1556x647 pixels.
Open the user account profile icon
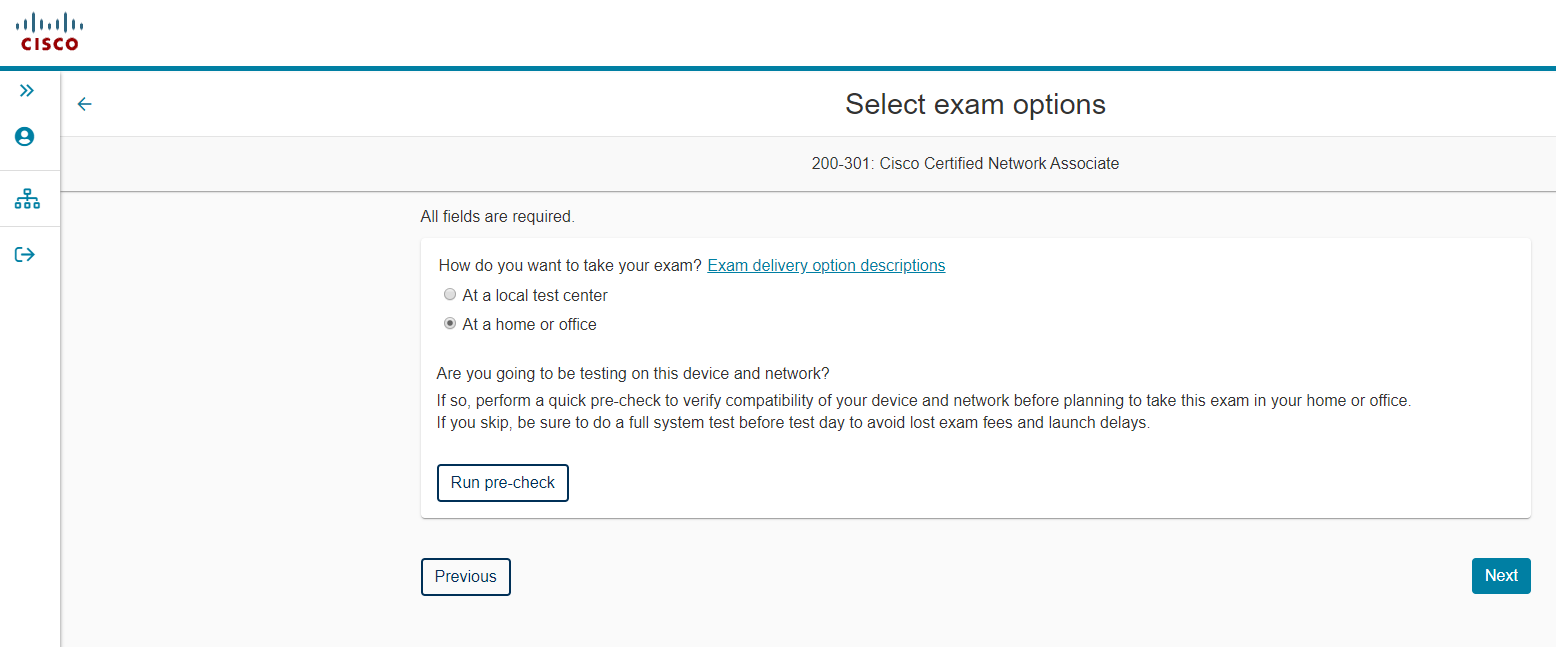(25, 137)
